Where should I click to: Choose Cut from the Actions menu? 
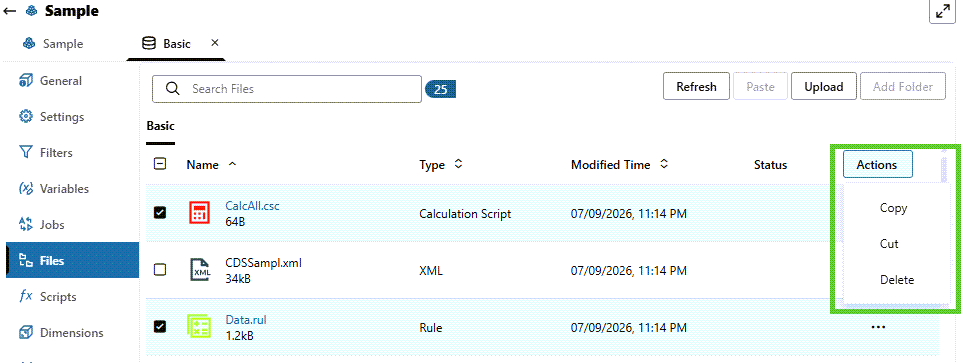click(889, 244)
